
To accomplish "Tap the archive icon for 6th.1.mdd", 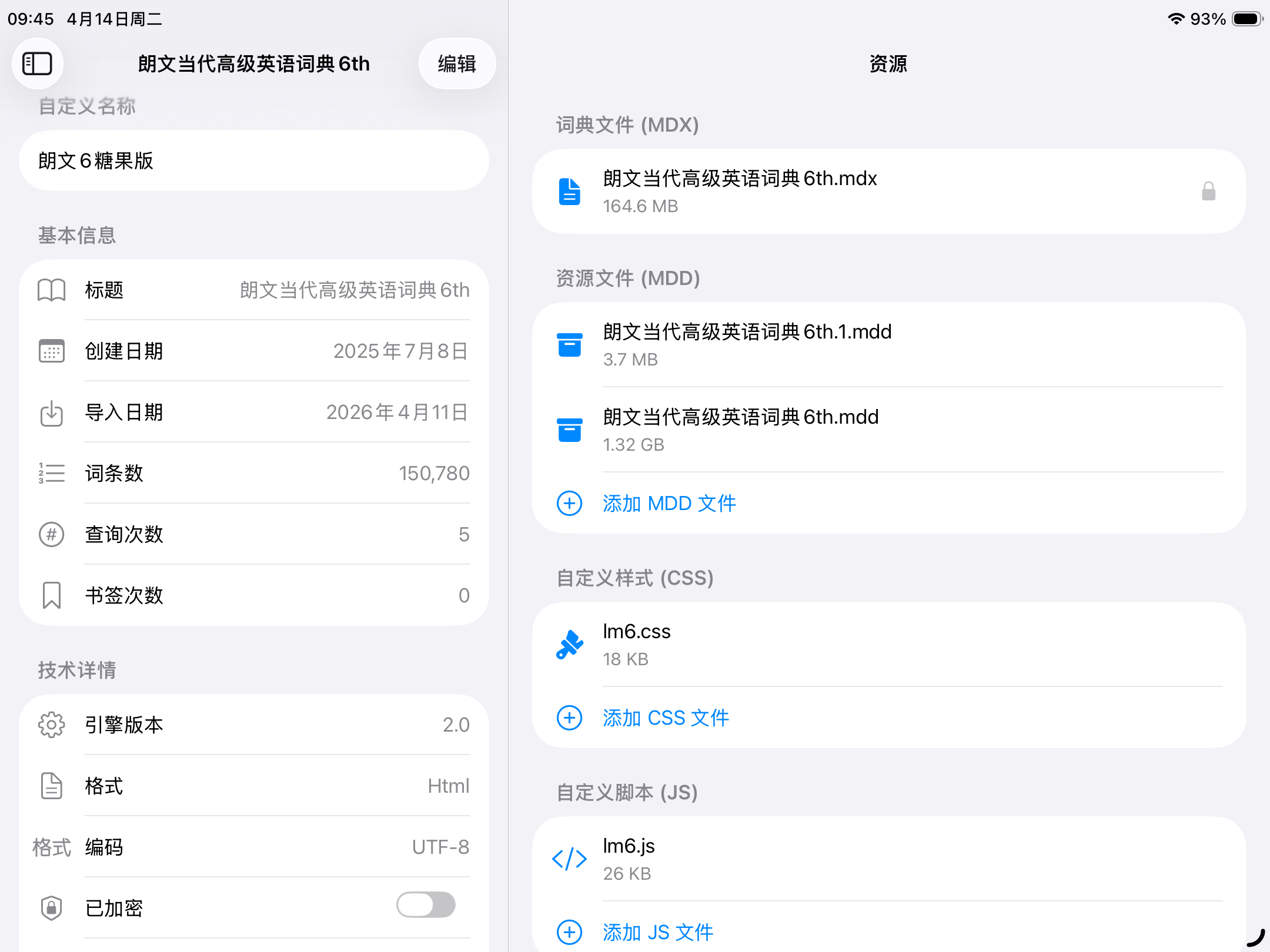I will (569, 345).
